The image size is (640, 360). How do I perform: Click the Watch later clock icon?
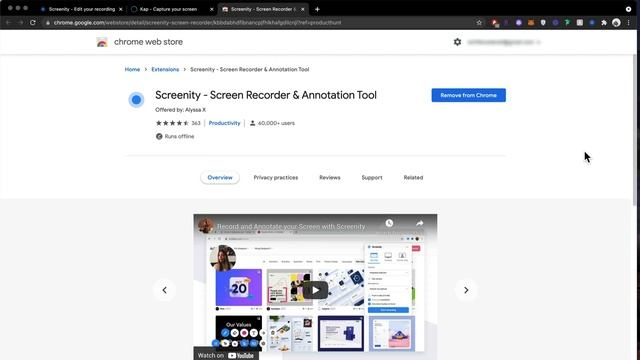tap(389, 223)
